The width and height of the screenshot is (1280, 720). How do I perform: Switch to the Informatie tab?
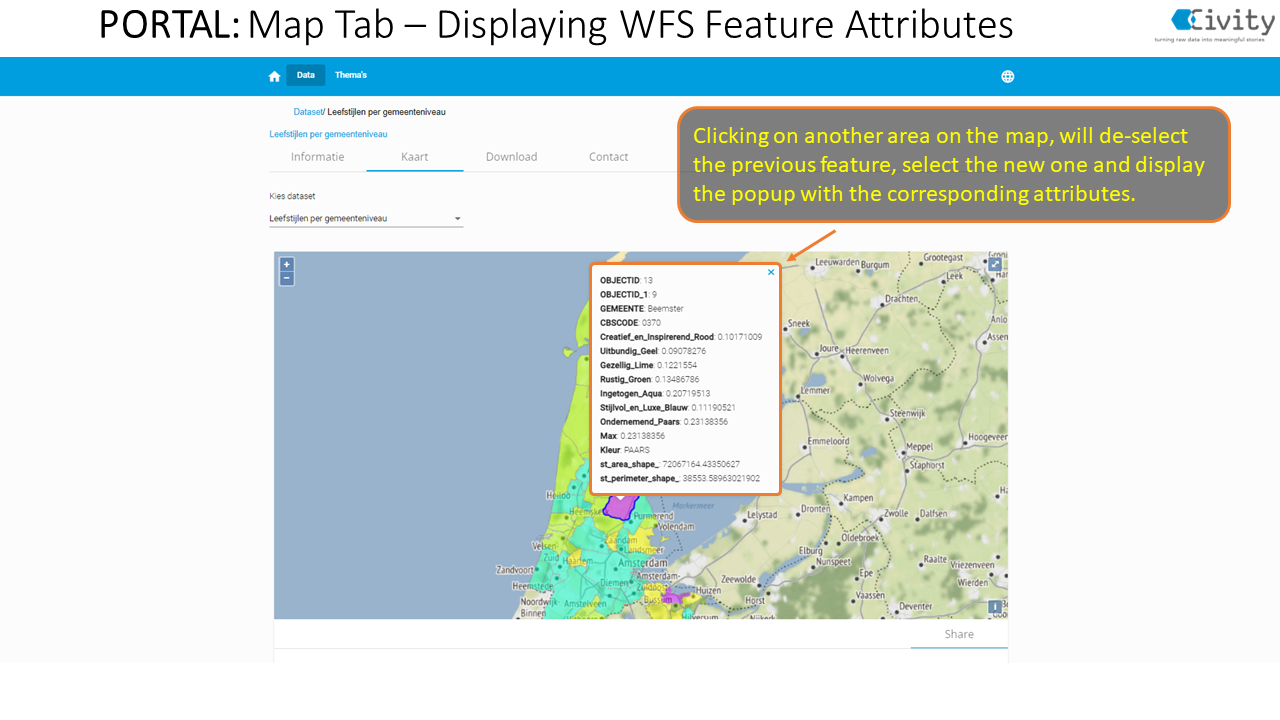[x=318, y=157]
